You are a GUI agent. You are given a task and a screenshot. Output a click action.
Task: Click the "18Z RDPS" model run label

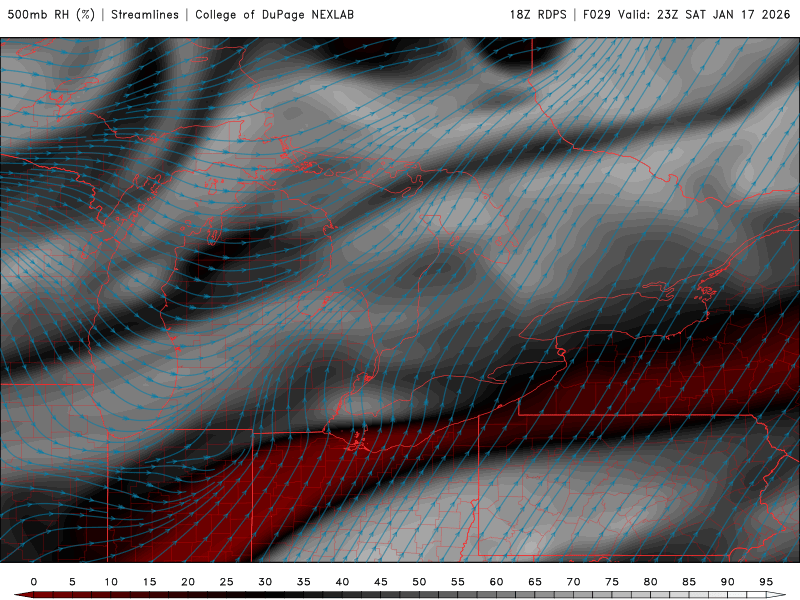538,14
